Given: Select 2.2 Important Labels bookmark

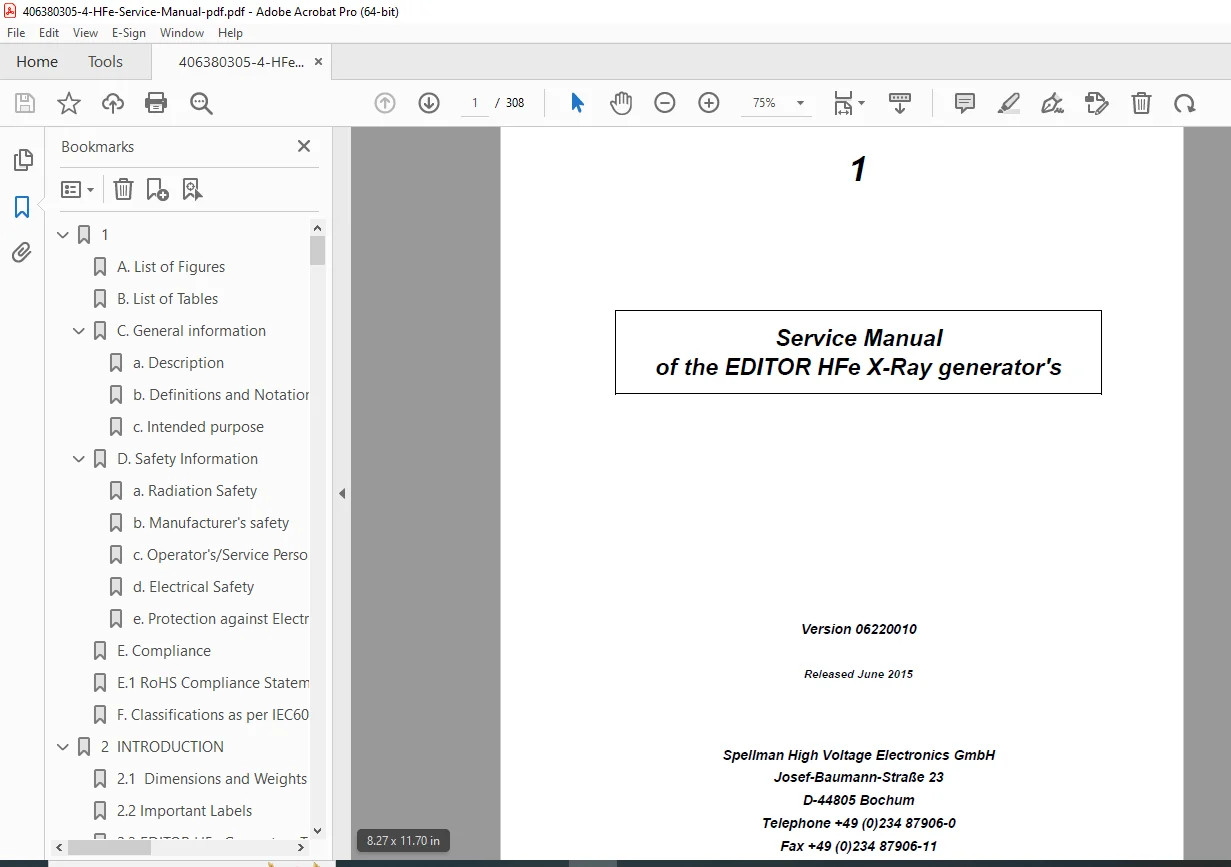Looking at the screenshot, I should click(x=185, y=811).
